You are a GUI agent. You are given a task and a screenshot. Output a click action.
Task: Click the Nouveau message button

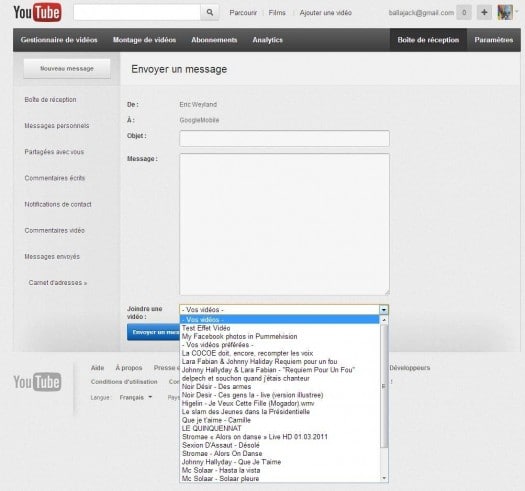[67, 69]
